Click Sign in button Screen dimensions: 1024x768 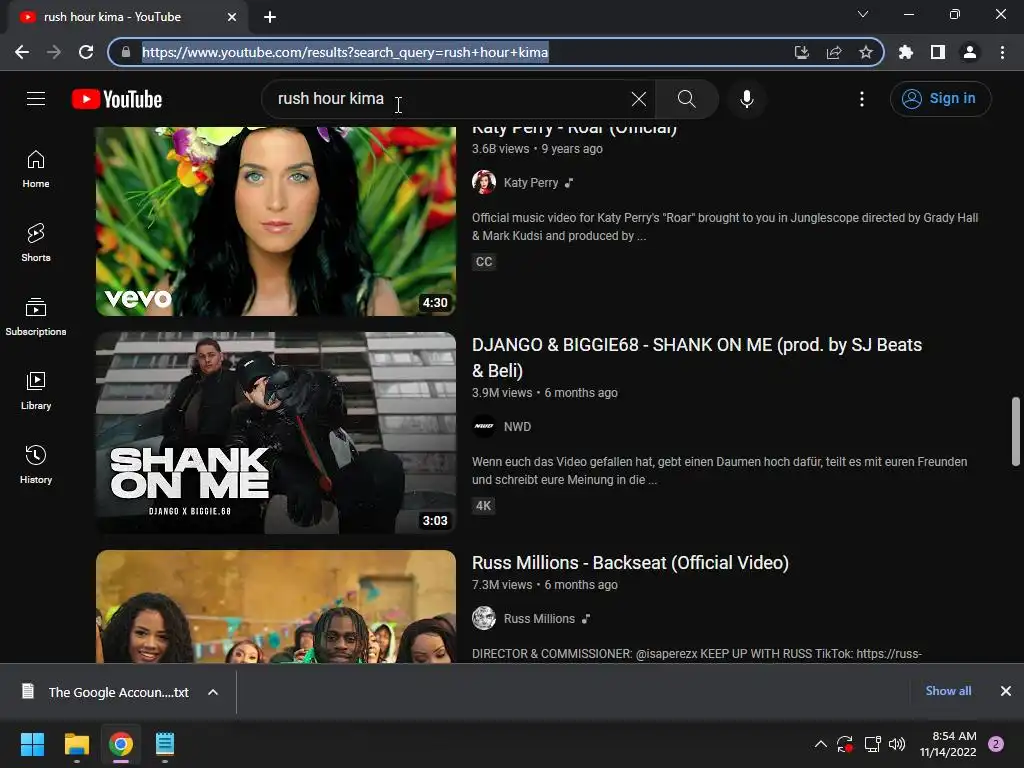(940, 99)
